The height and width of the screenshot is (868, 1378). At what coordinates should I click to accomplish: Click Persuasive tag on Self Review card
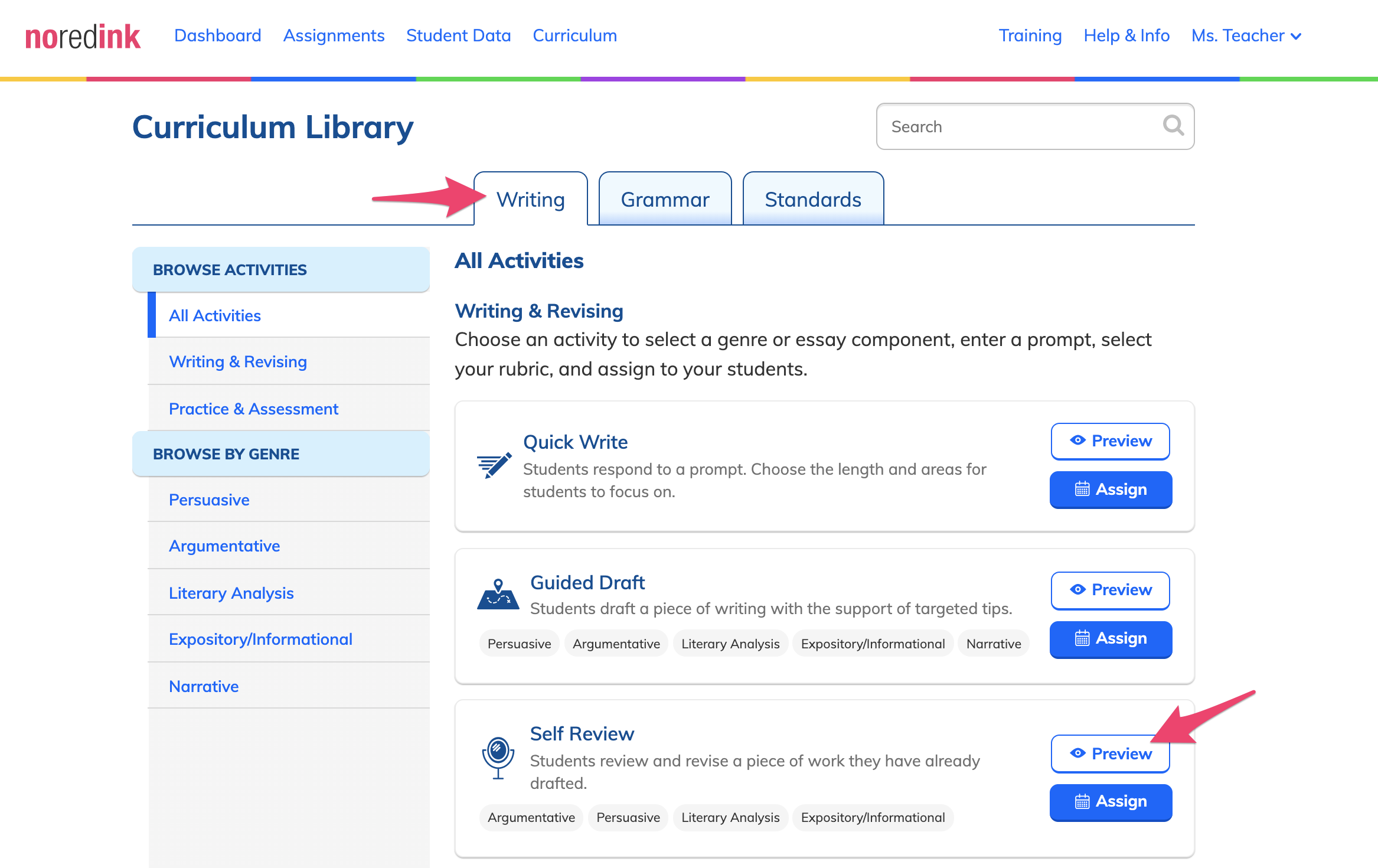[628, 817]
